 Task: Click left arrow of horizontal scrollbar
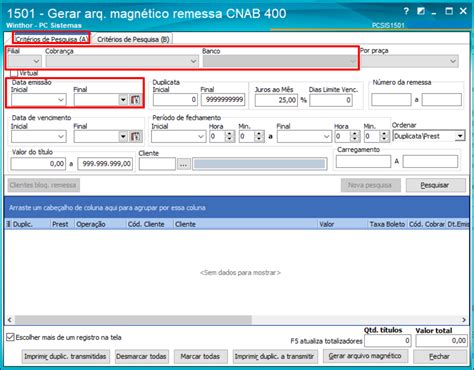pos(10,320)
